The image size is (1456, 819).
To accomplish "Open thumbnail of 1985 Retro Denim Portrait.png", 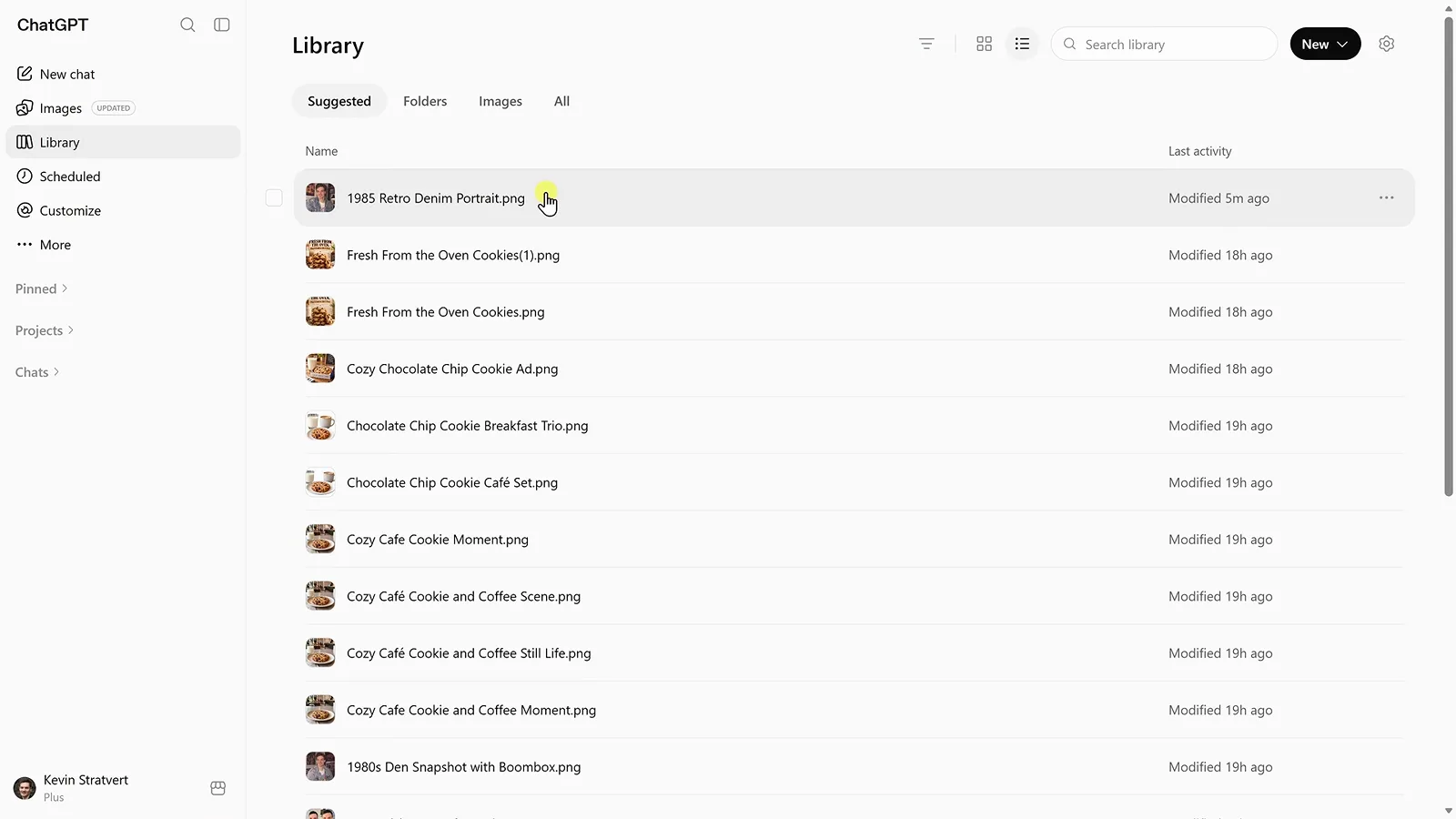I will pyautogui.click(x=320, y=197).
